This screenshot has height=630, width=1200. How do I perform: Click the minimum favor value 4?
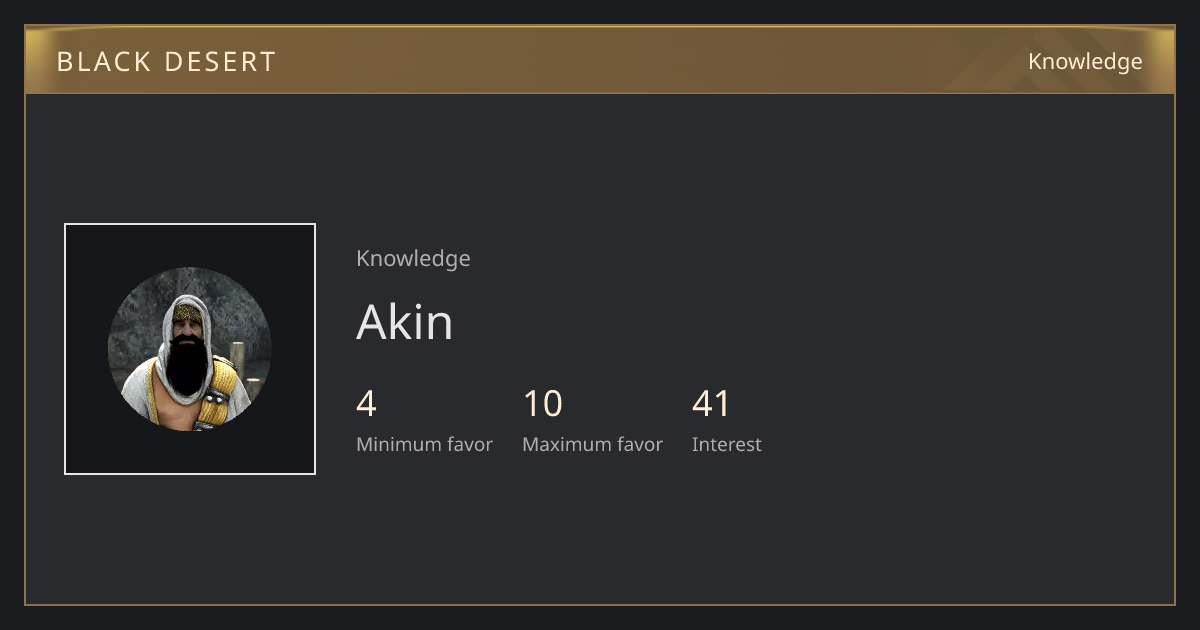(x=366, y=404)
